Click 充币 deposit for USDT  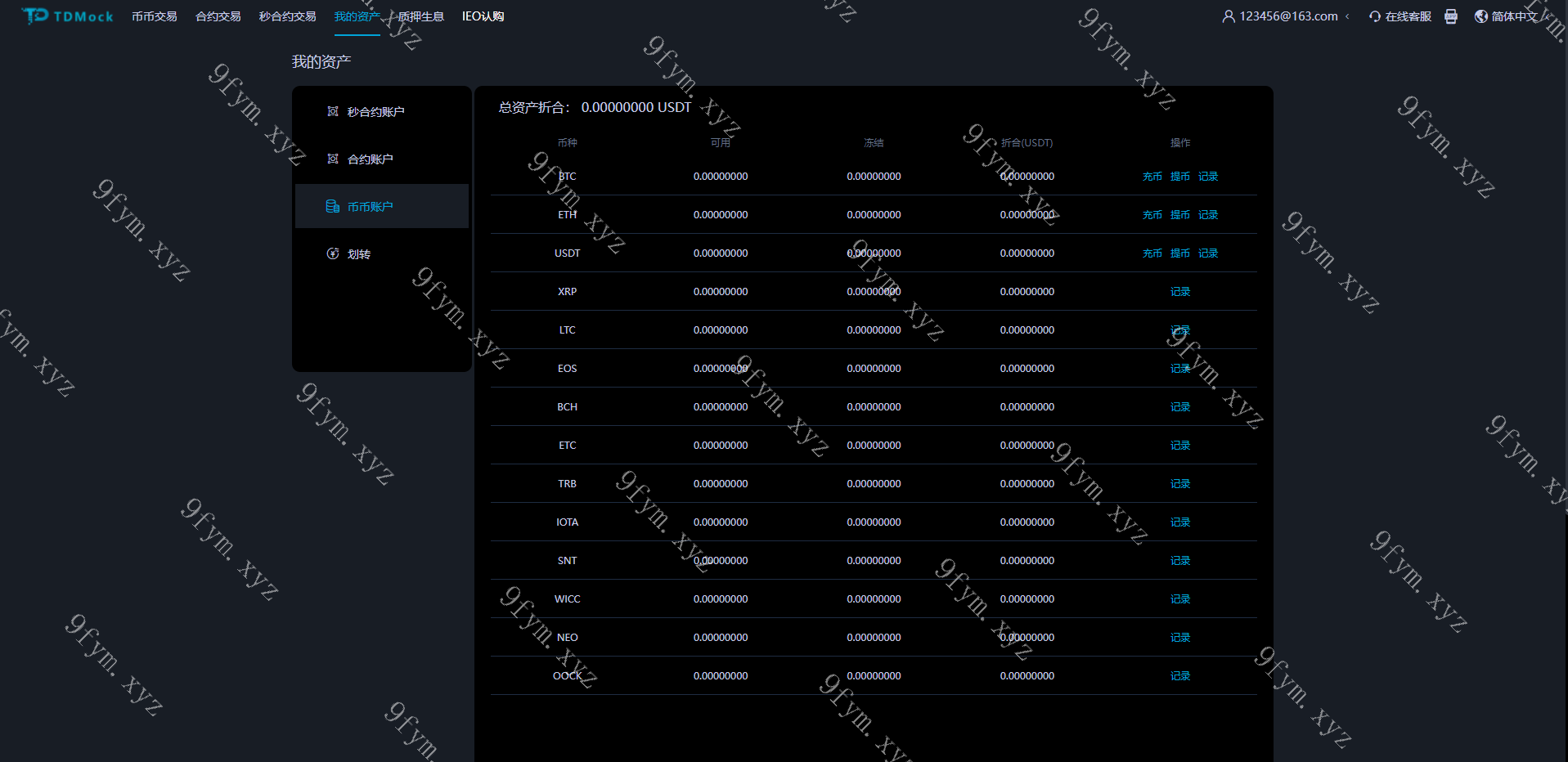1152,253
